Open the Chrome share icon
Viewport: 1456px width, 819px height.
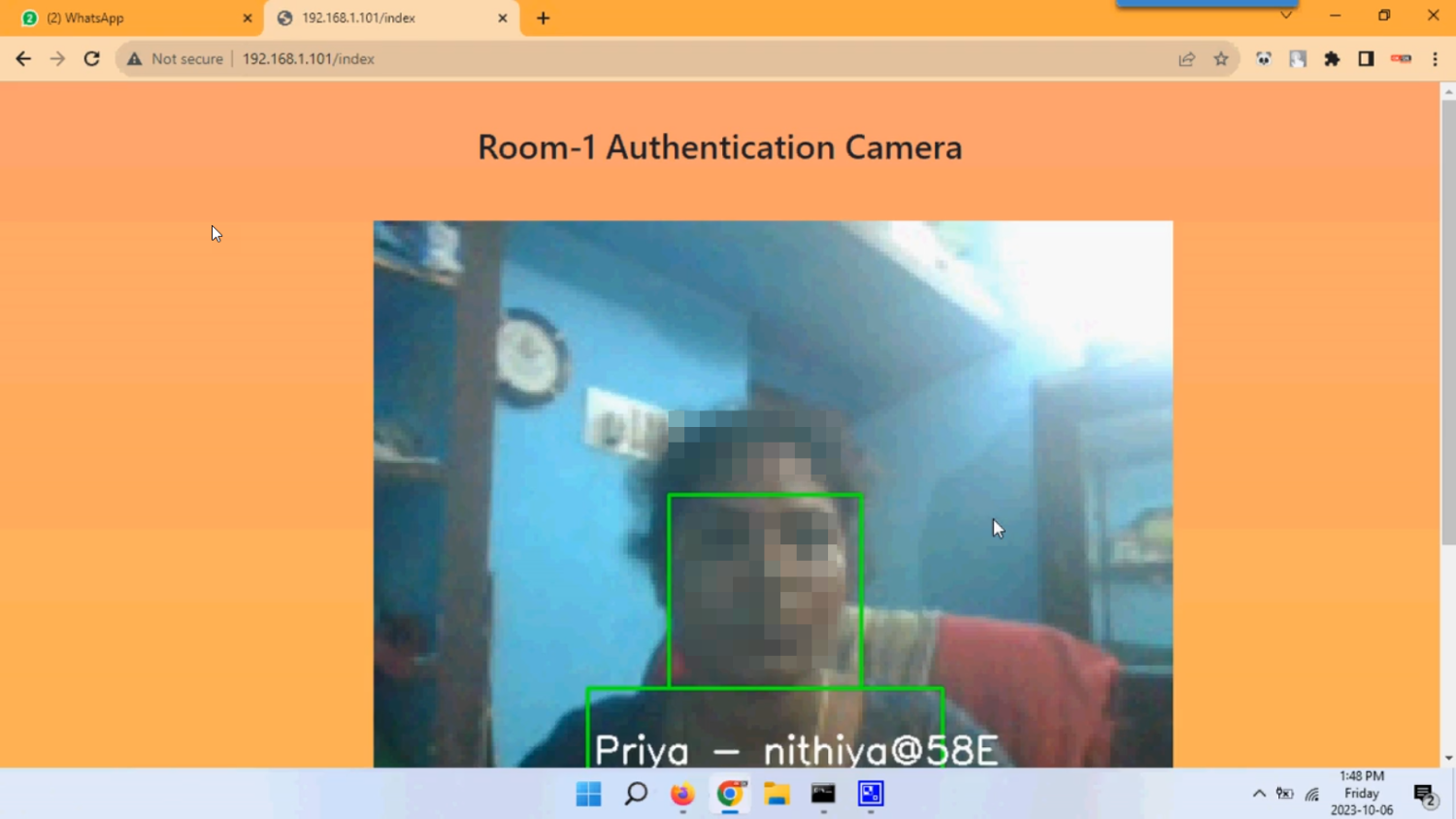pos(1186,58)
